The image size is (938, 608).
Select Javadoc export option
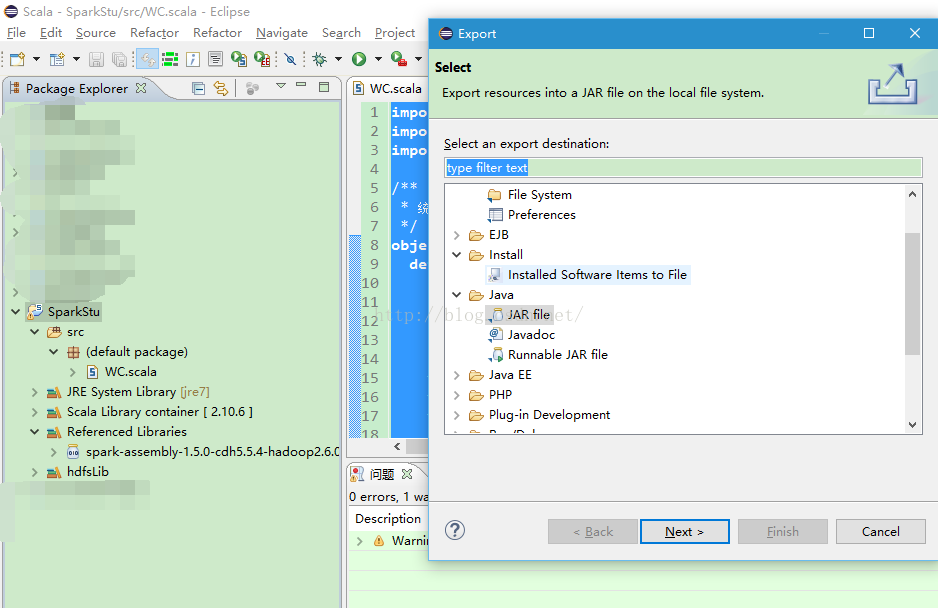[531, 335]
